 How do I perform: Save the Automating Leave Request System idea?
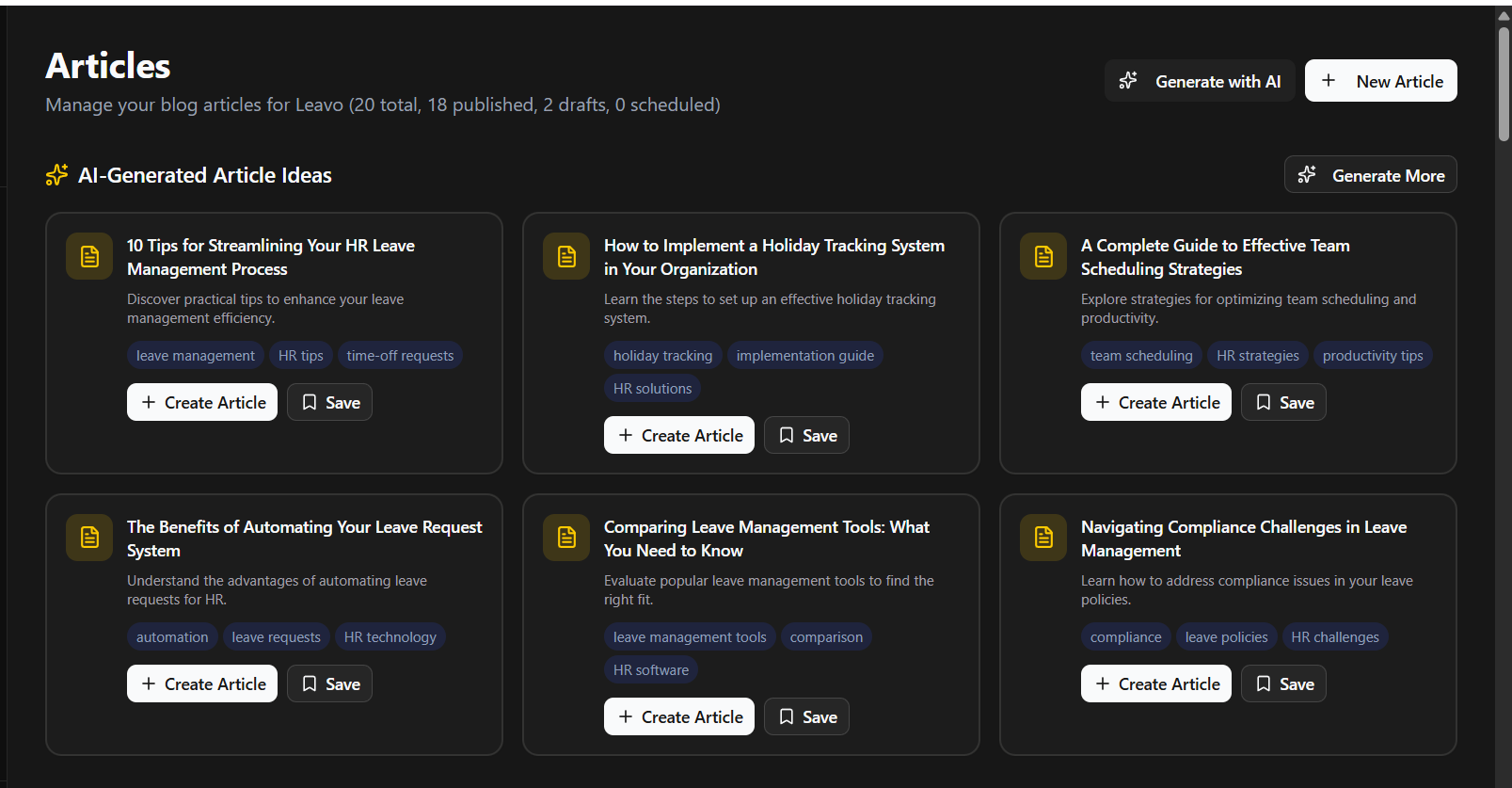click(x=329, y=683)
